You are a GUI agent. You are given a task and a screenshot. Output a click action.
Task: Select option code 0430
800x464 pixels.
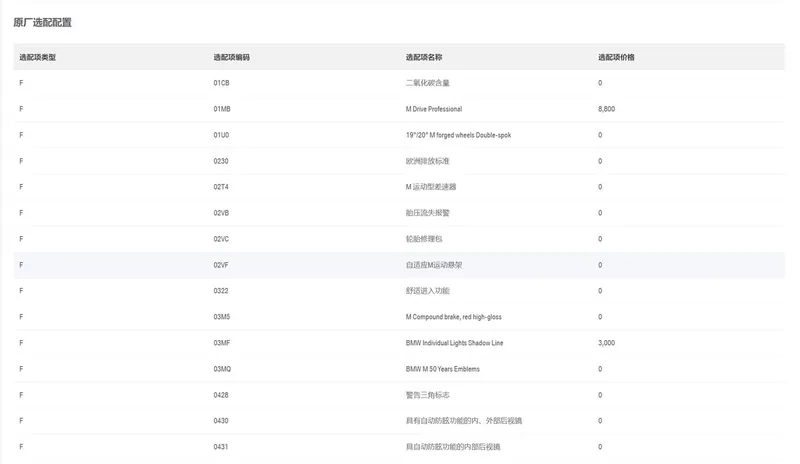click(x=221, y=421)
